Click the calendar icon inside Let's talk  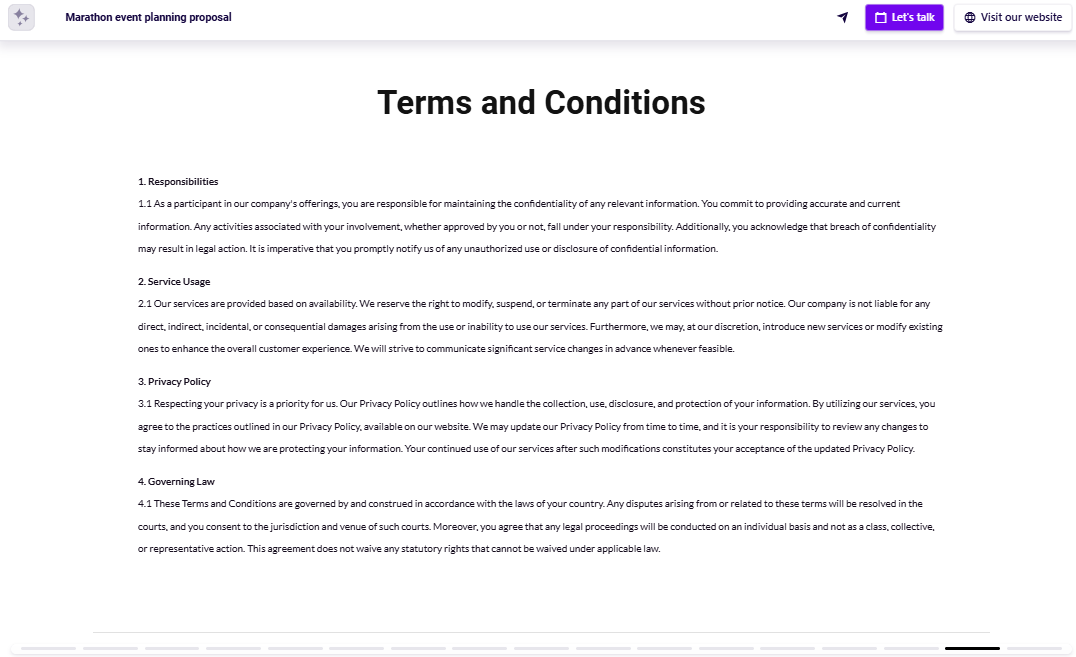(x=879, y=17)
